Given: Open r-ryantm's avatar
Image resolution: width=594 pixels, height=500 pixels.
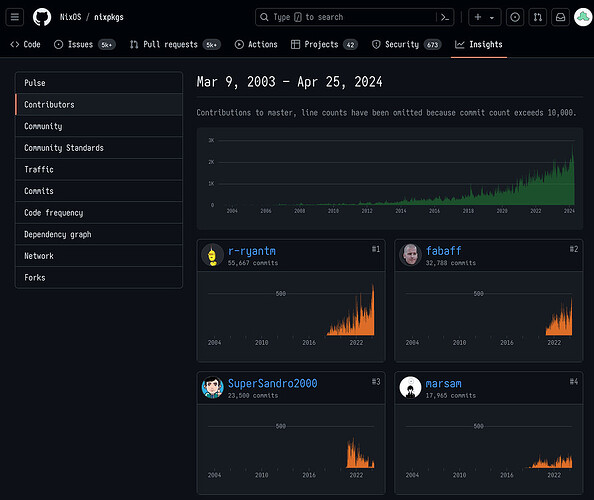Looking at the screenshot, I should (x=212, y=255).
